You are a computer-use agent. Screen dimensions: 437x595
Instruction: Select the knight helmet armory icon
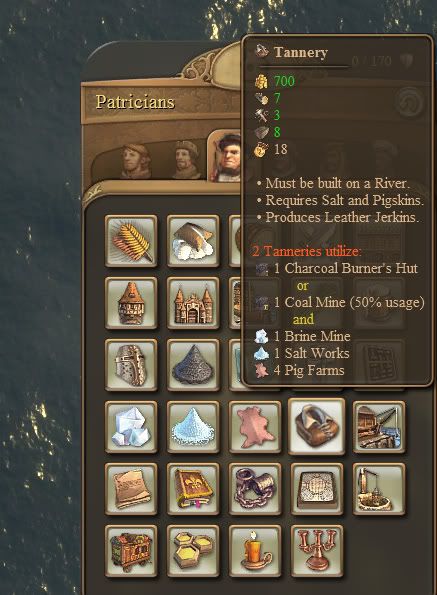click(x=131, y=365)
